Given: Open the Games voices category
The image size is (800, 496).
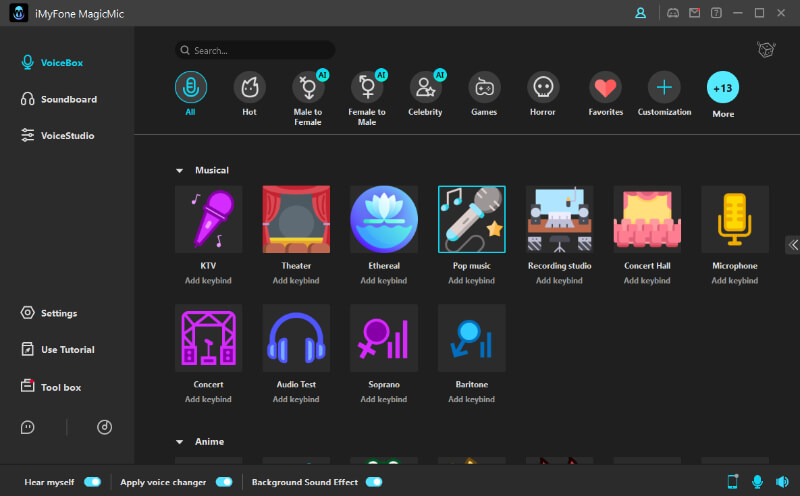Looking at the screenshot, I should [484, 87].
